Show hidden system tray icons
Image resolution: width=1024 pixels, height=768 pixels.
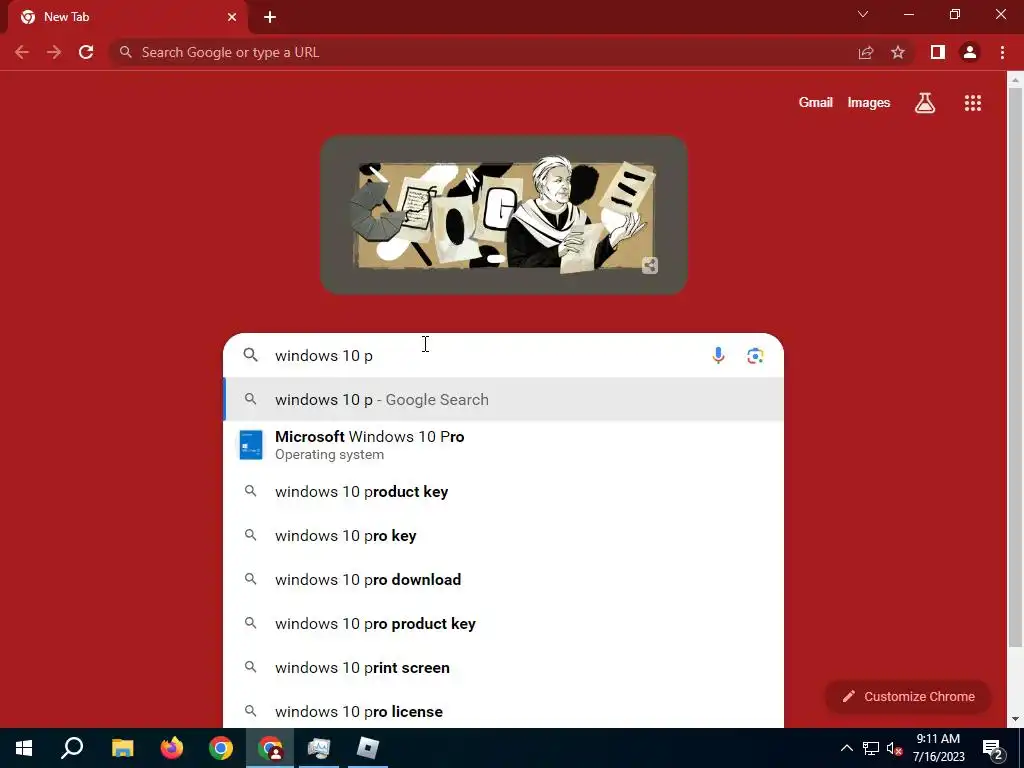tap(846, 748)
